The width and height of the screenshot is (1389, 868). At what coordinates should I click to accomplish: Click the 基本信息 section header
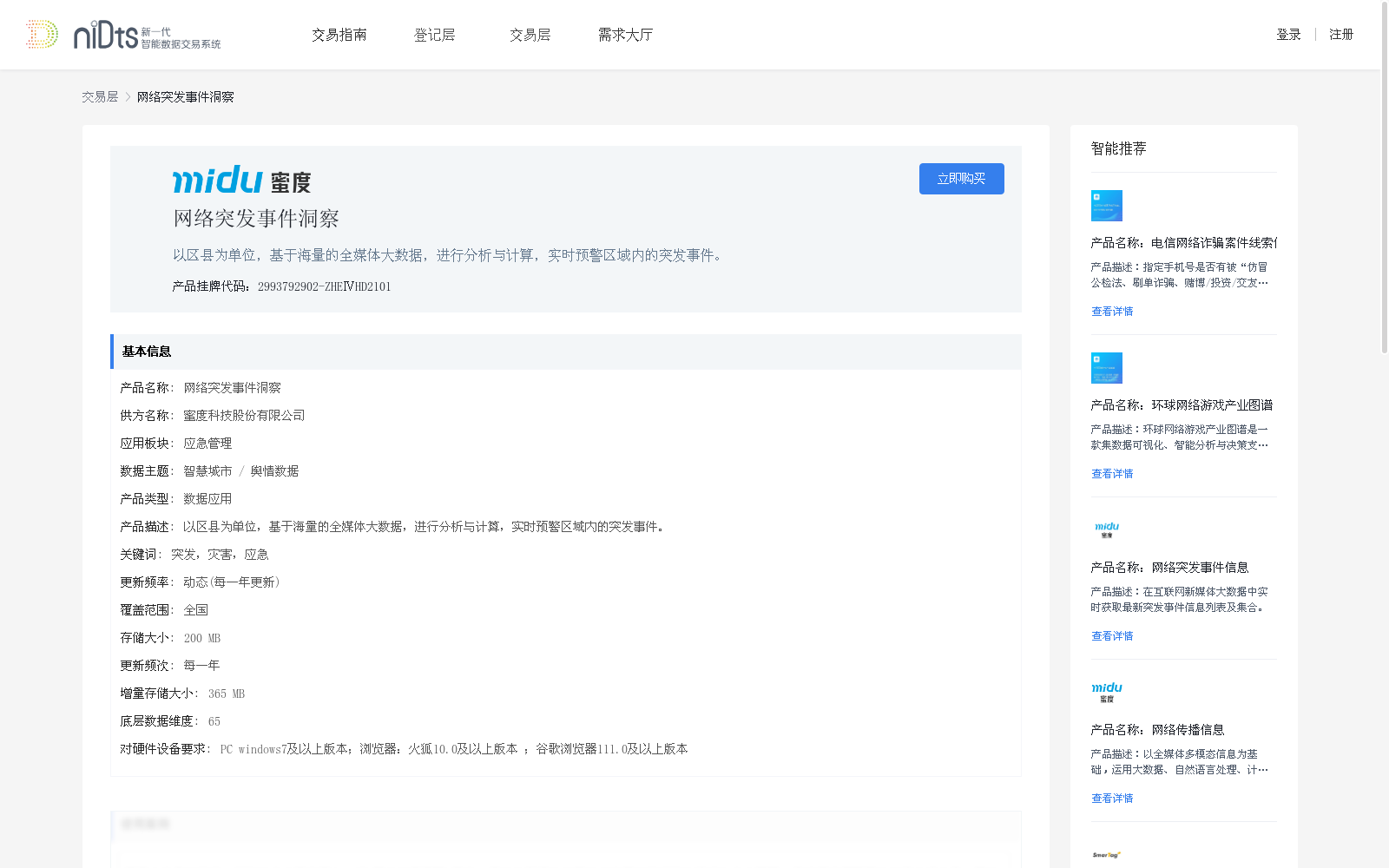click(x=566, y=352)
